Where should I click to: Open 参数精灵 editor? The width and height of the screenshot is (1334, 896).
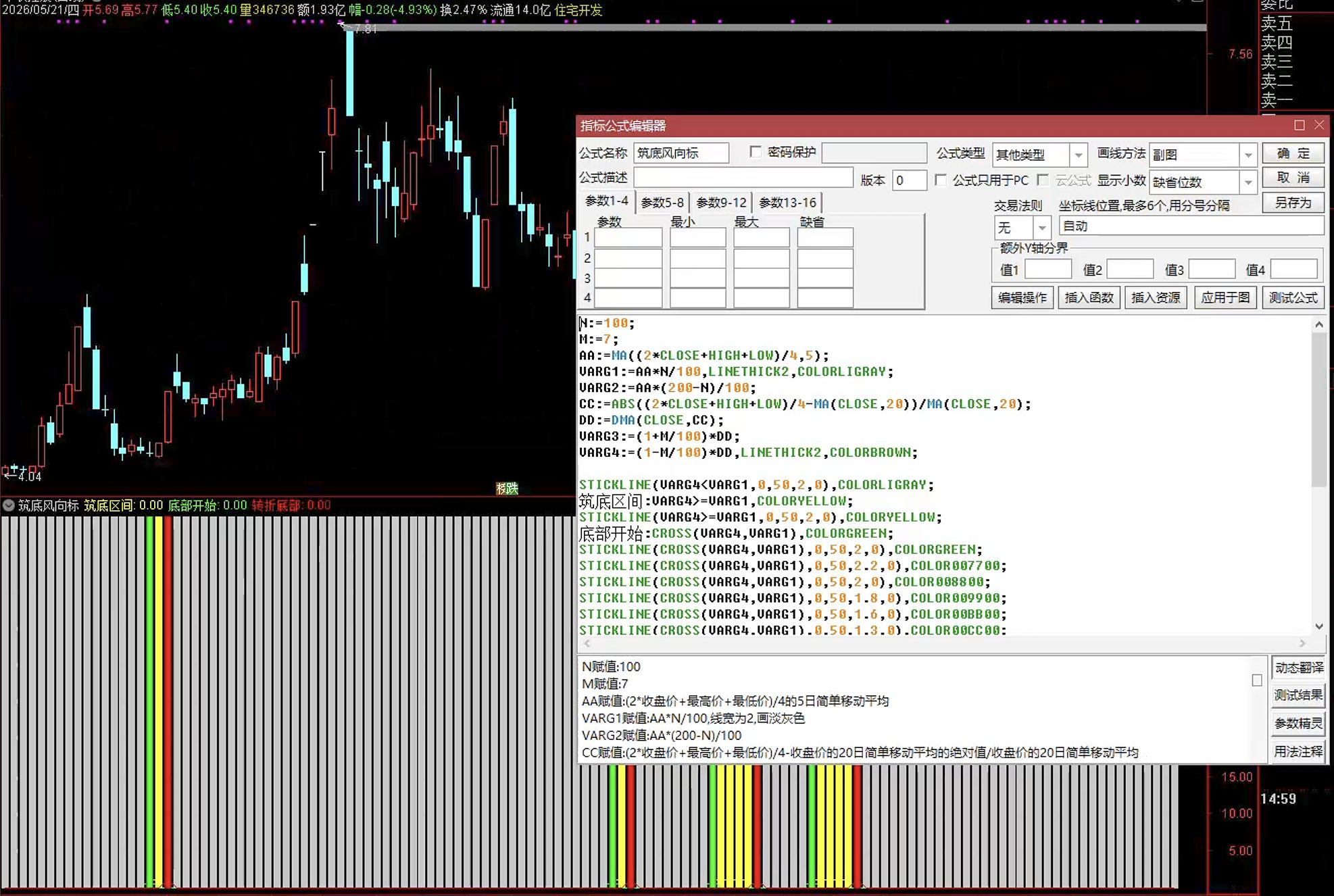(1298, 724)
